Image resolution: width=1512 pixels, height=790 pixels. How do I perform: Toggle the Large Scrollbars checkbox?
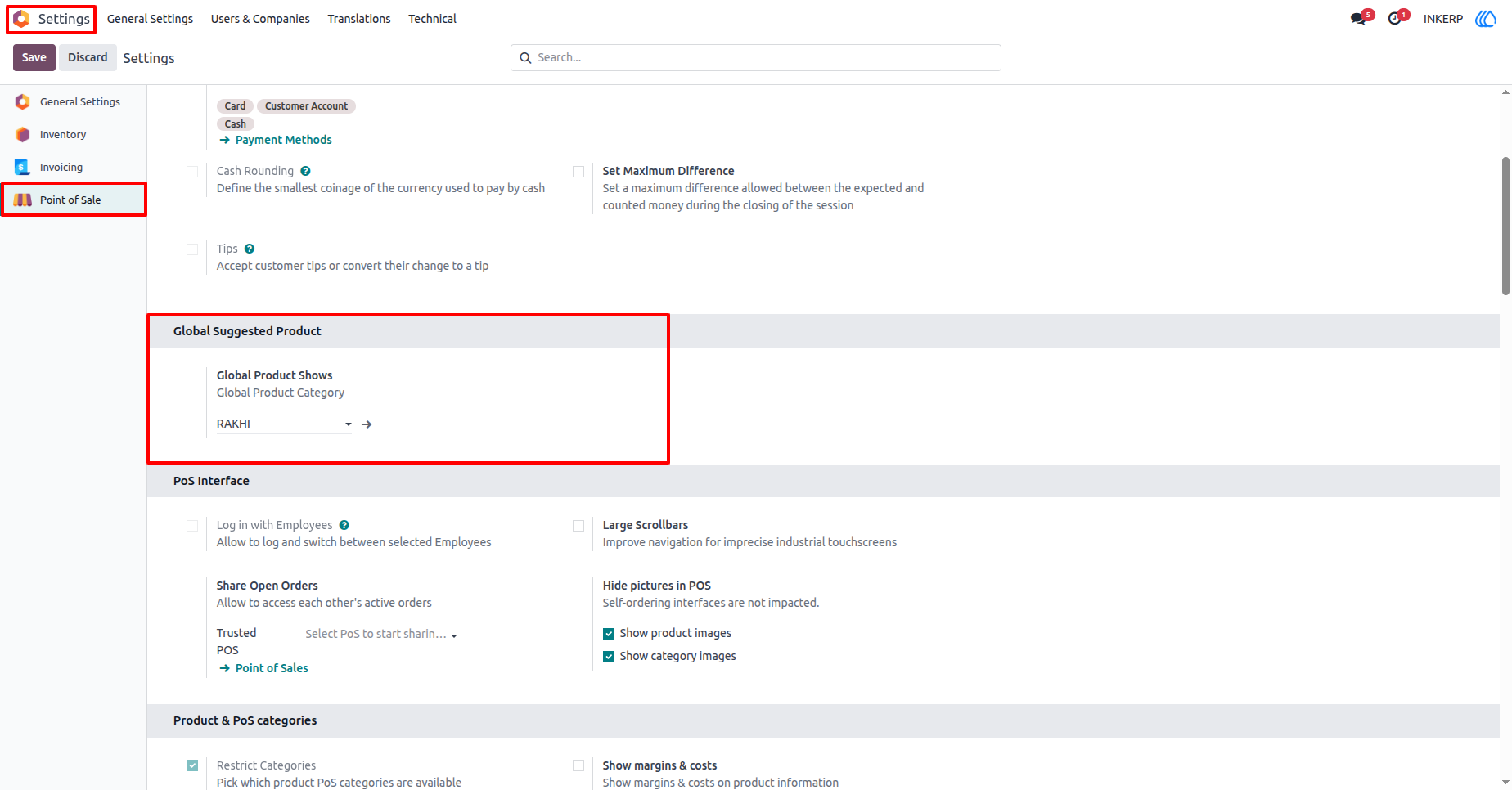(578, 526)
